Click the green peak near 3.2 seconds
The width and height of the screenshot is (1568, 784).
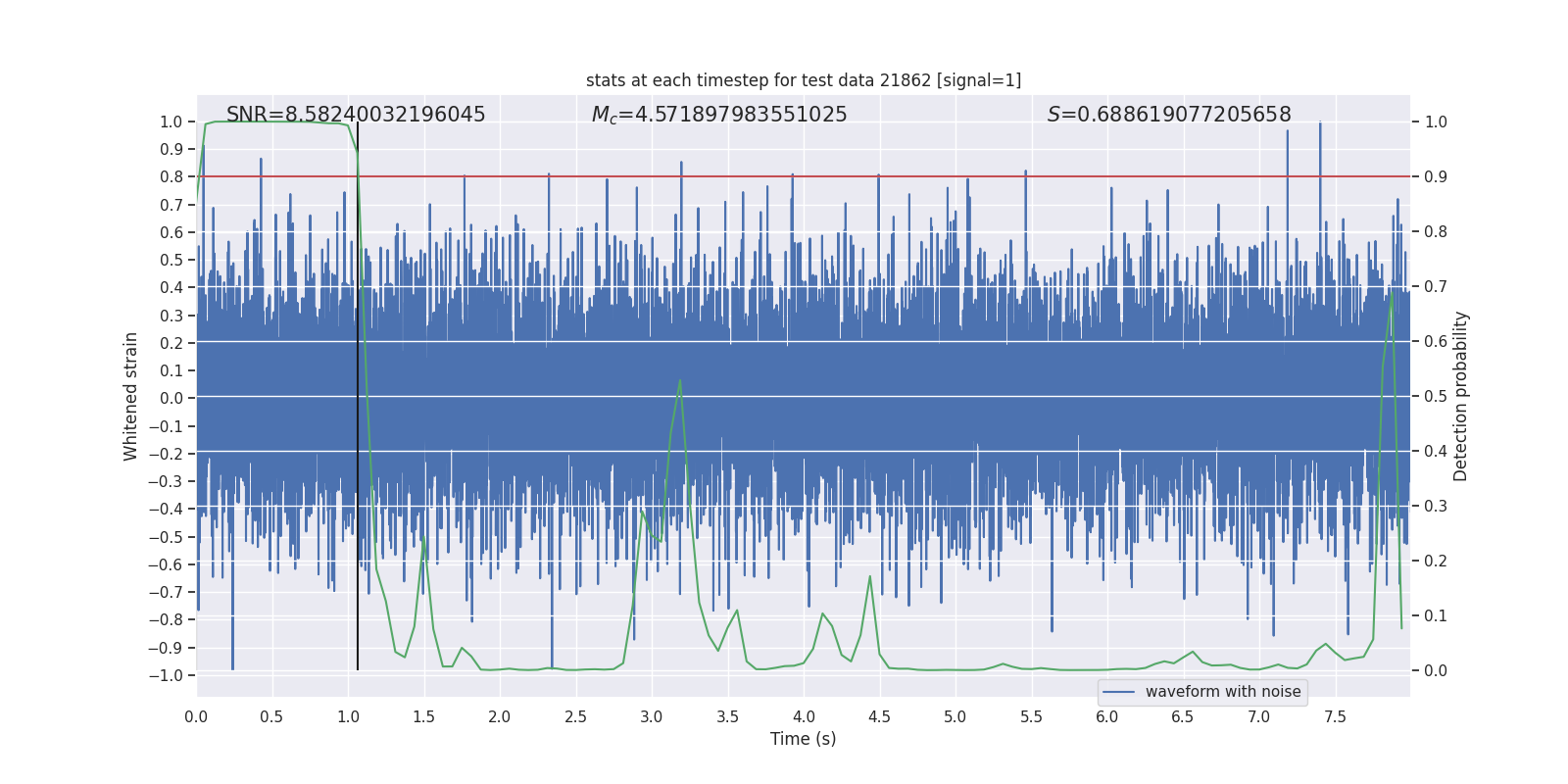pyautogui.click(x=680, y=382)
